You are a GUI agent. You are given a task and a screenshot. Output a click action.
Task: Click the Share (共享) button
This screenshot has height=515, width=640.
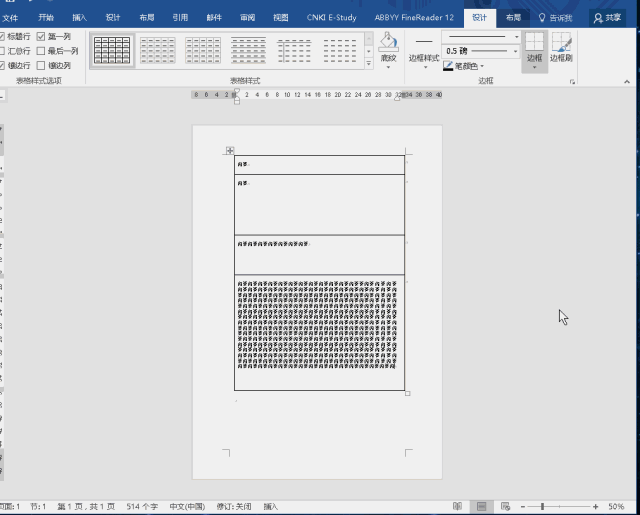tap(607, 17)
